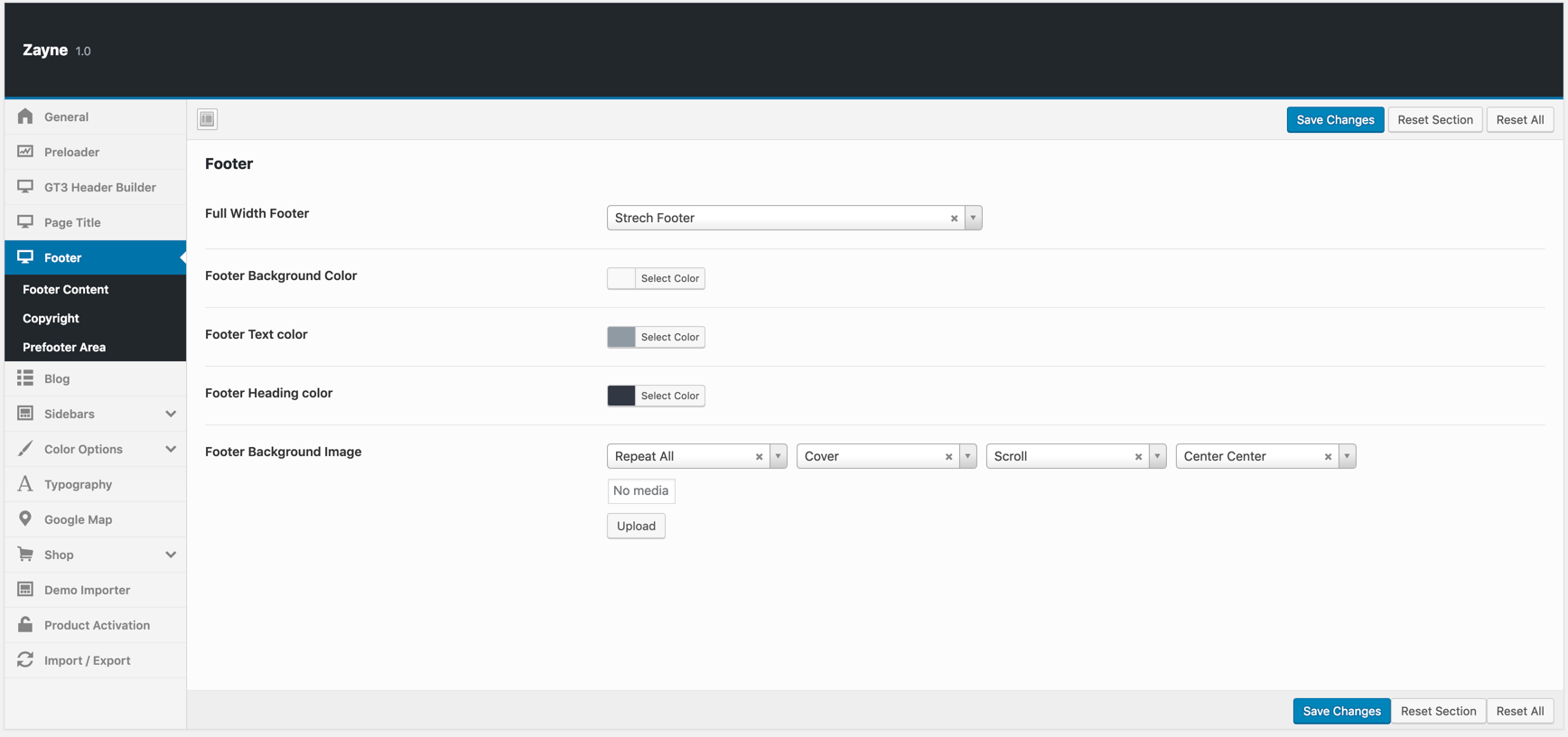1568x737 pixels.
Task: Click the Color Options brush icon
Action: 25,449
